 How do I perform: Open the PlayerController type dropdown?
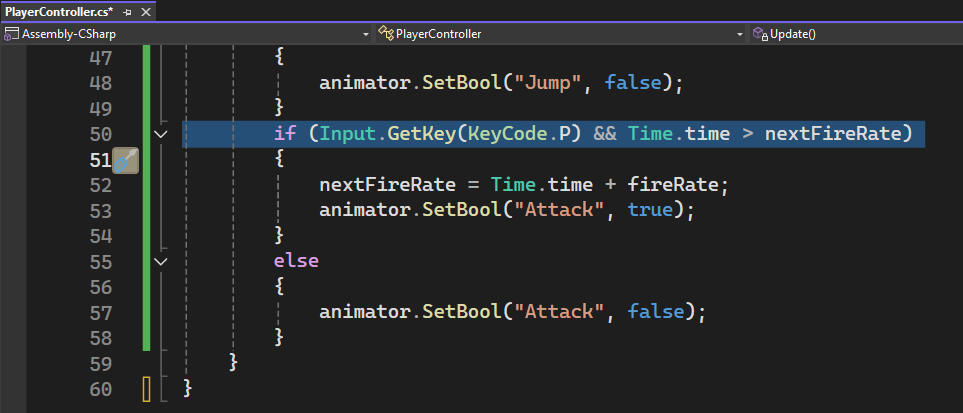[x=740, y=34]
